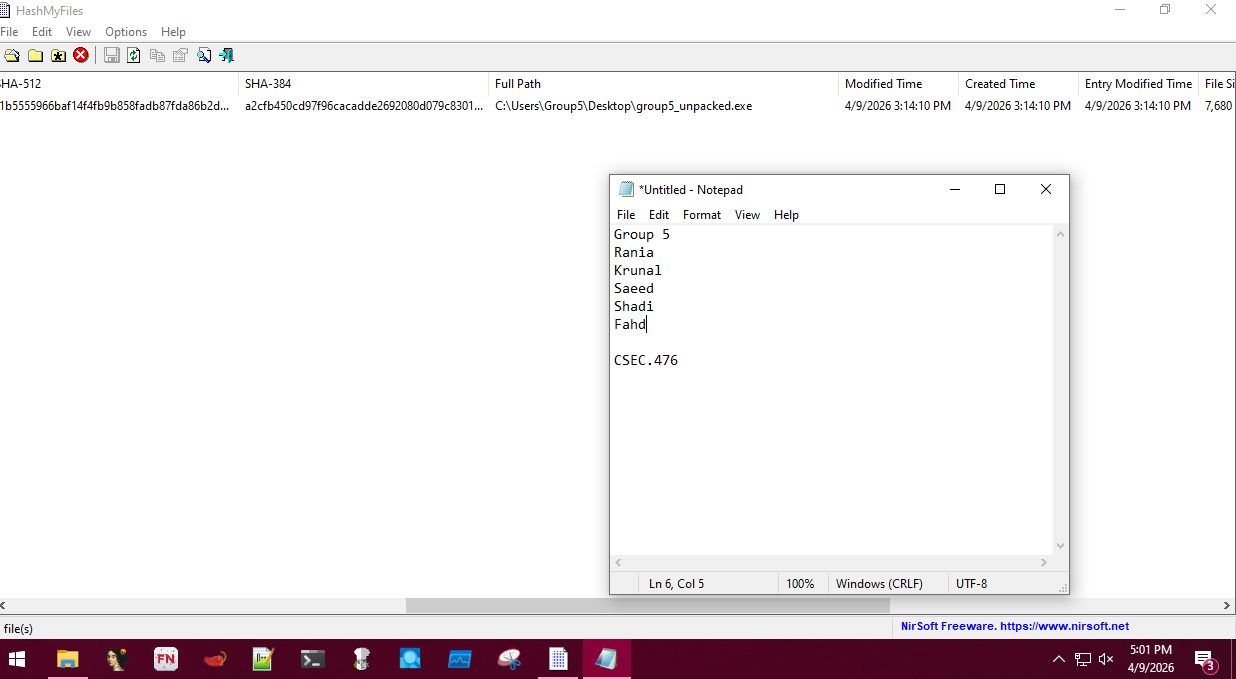This screenshot has width=1236, height=679.
Task: Click the network icon in system tray
Action: click(x=1083, y=659)
